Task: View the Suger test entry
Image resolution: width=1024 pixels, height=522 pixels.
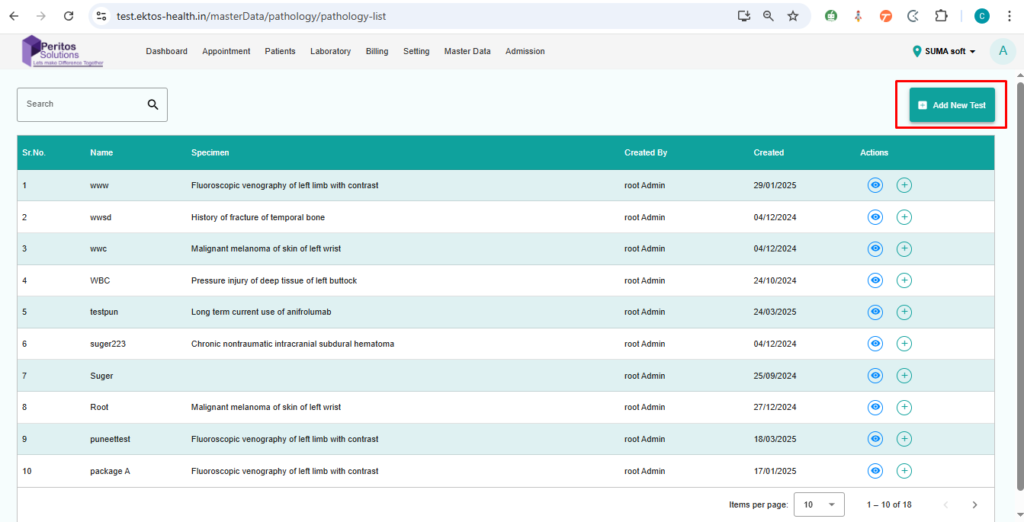Action: [875, 376]
